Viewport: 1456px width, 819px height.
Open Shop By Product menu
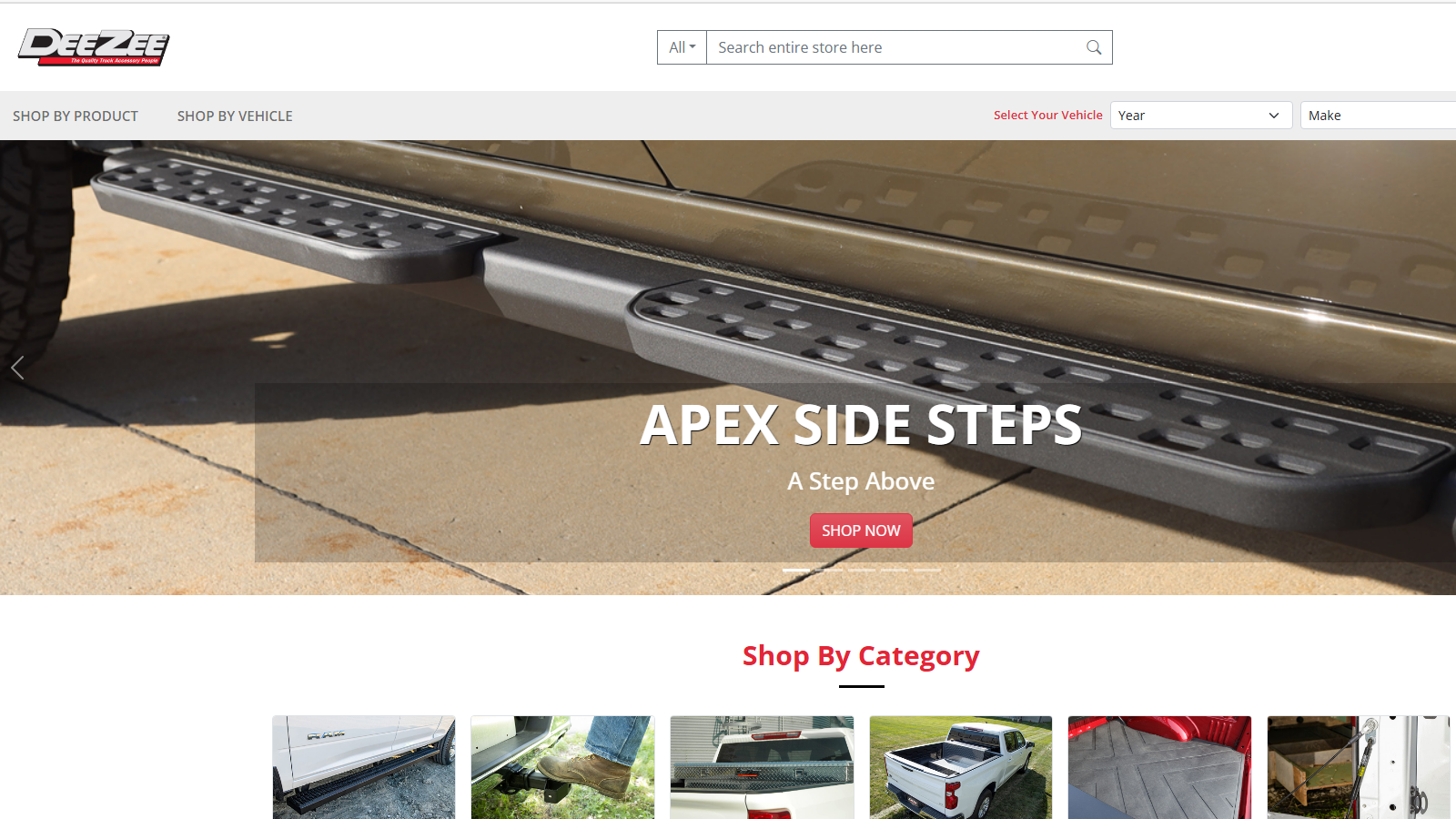(76, 116)
